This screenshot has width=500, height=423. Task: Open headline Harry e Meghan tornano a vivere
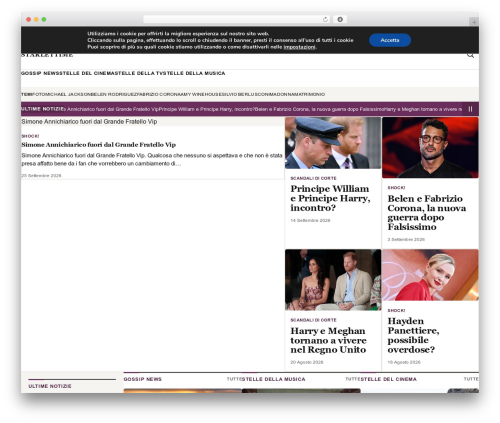[x=328, y=340]
